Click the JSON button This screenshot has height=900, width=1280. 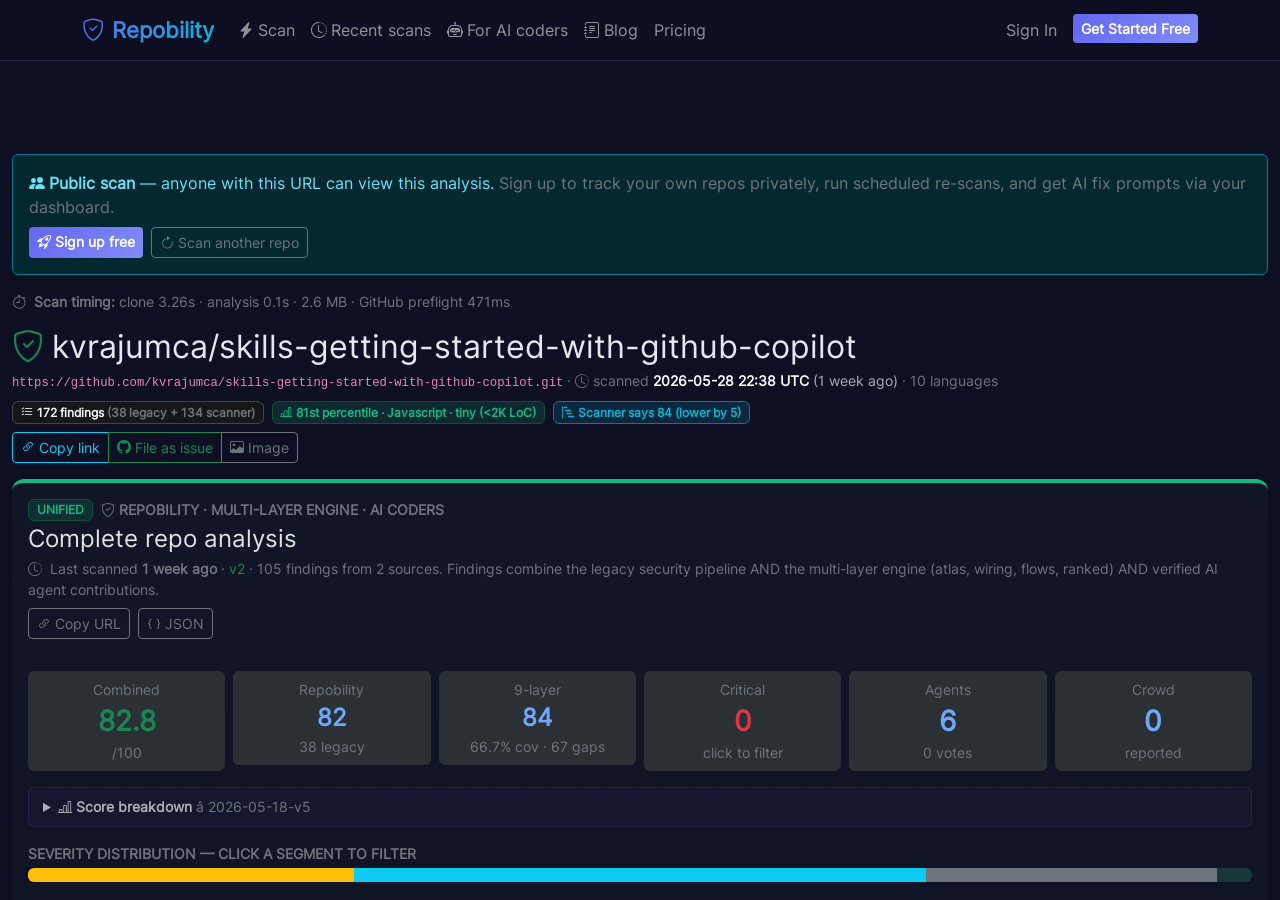click(175, 623)
